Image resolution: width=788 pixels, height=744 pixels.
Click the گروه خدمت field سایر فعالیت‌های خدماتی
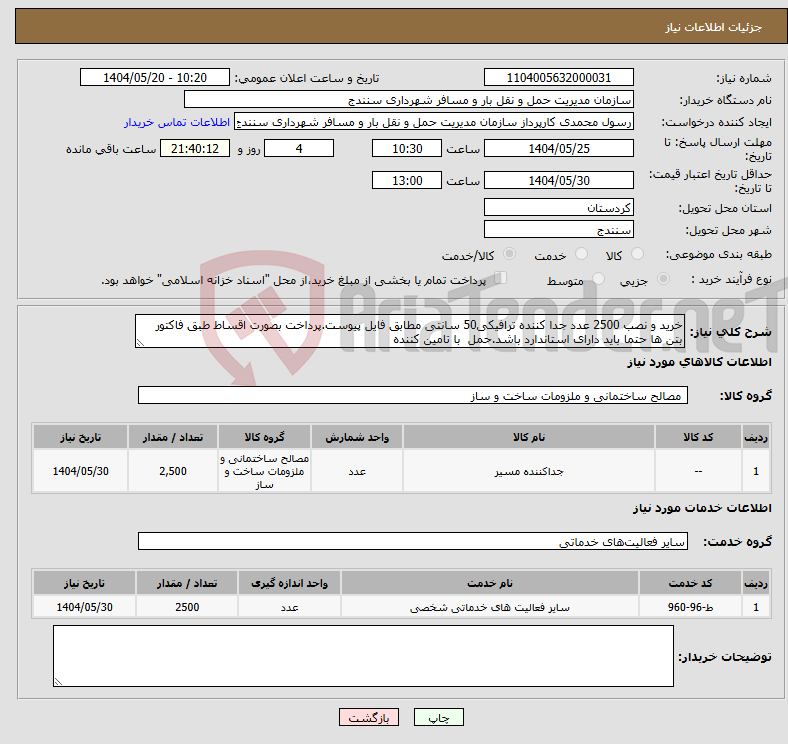[413, 541]
